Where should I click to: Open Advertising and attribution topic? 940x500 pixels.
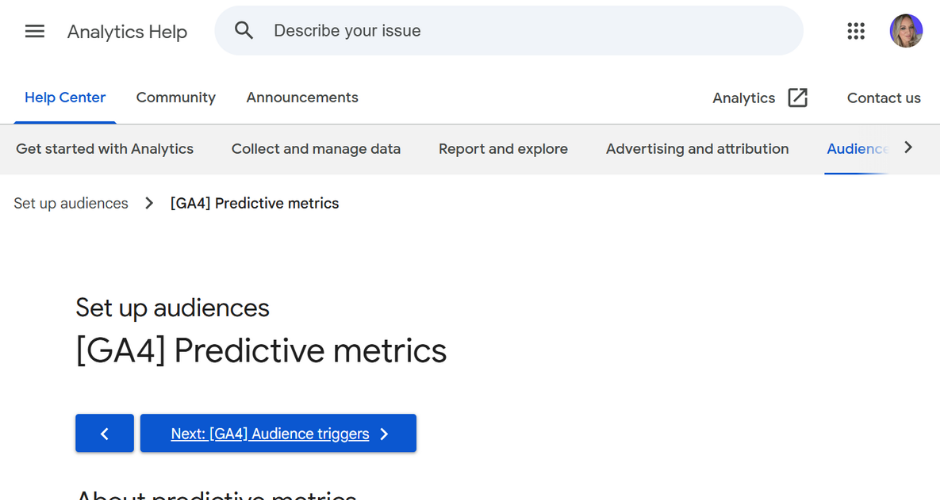pos(697,149)
